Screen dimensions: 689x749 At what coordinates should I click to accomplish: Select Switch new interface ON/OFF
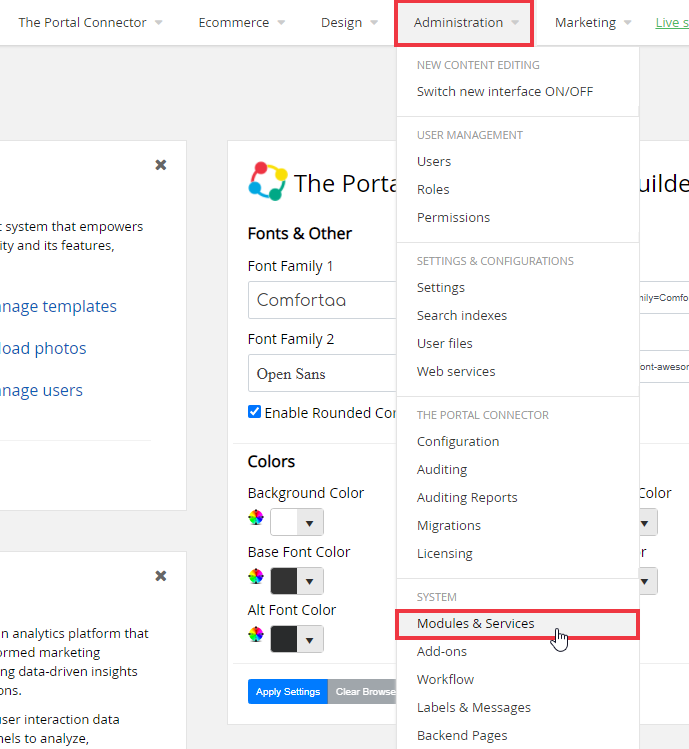505,91
